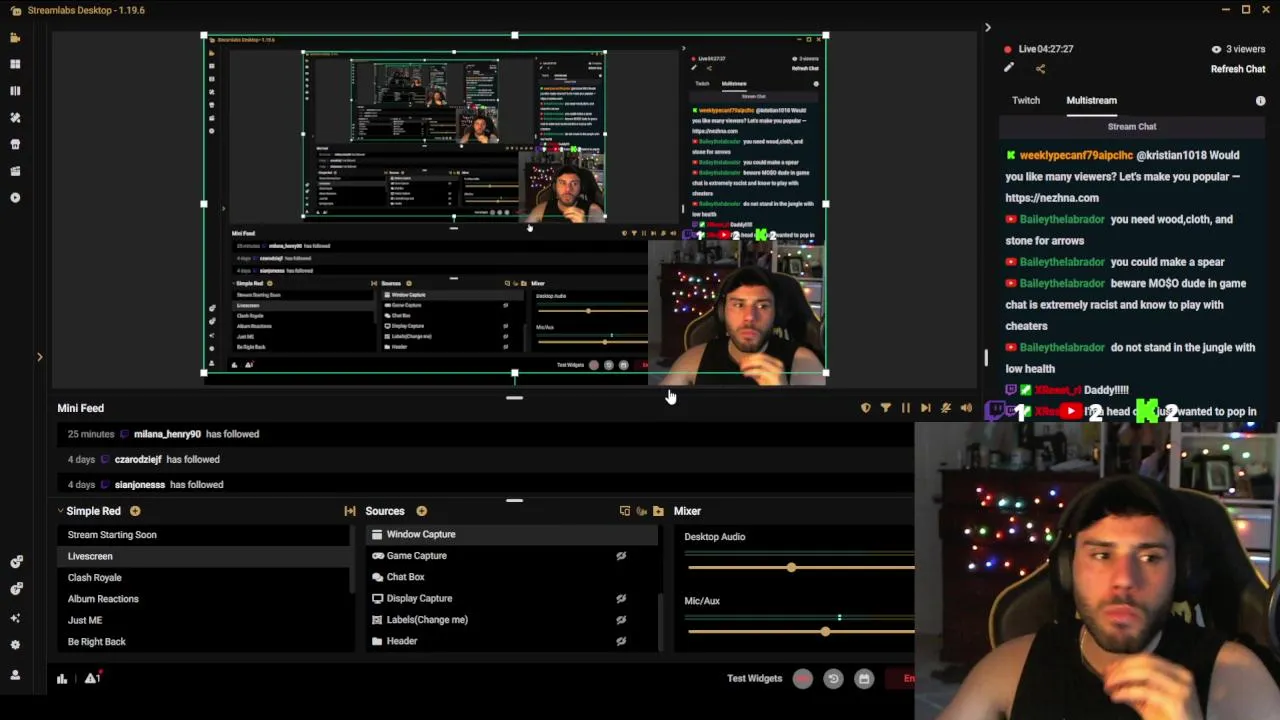Viewport: 1280px width, 720px height.
Task: Add a source folder icon
Action: pyautogui.click(x=658, y=511)
